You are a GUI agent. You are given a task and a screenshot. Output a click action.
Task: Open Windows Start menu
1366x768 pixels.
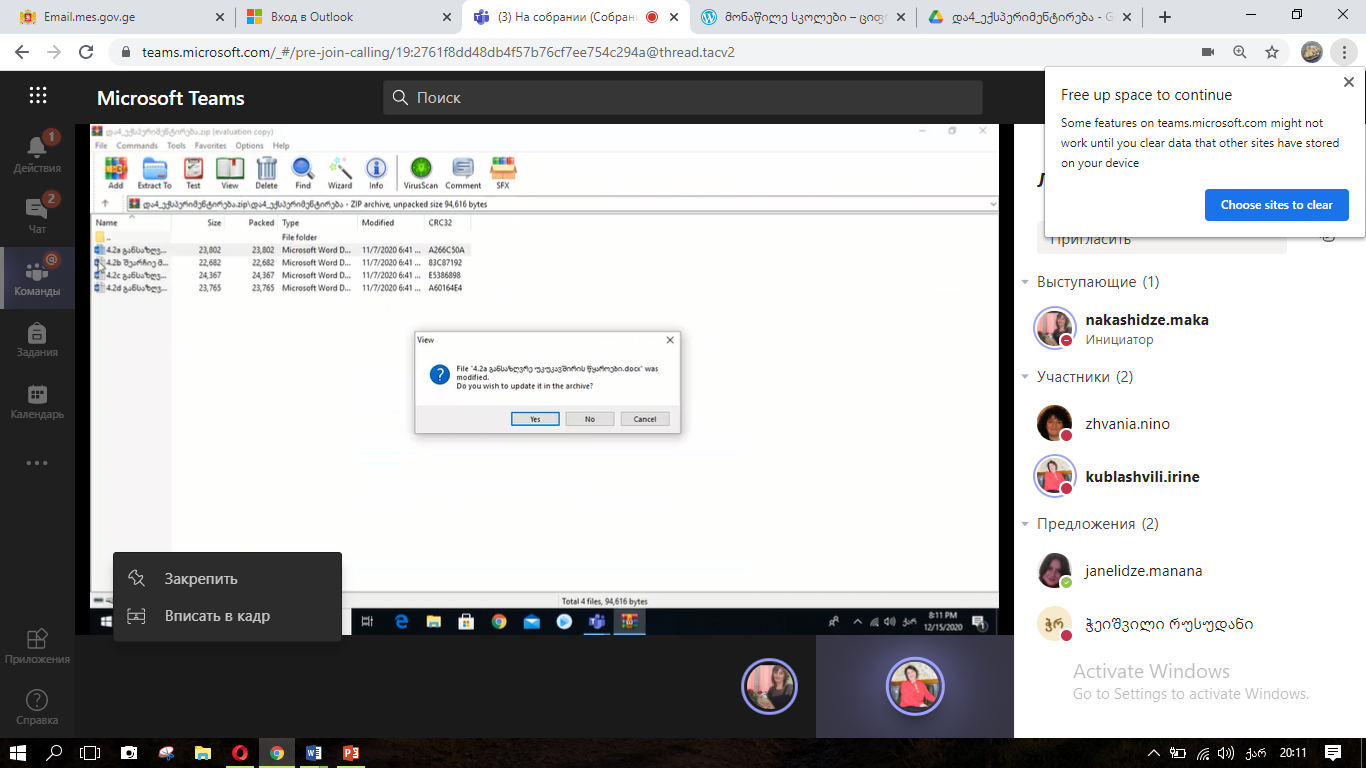17,753
